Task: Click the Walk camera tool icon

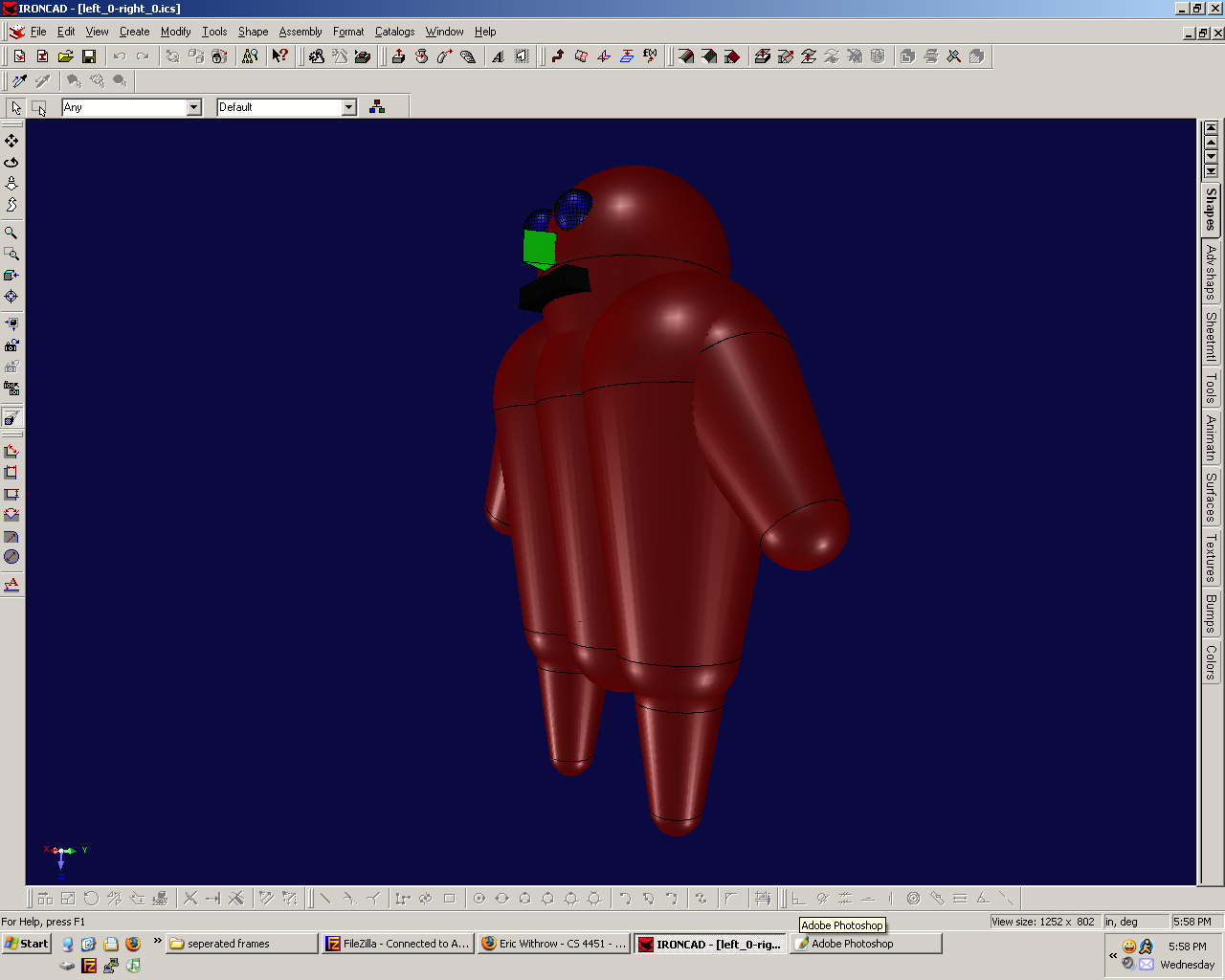Action: pos(11,204)
